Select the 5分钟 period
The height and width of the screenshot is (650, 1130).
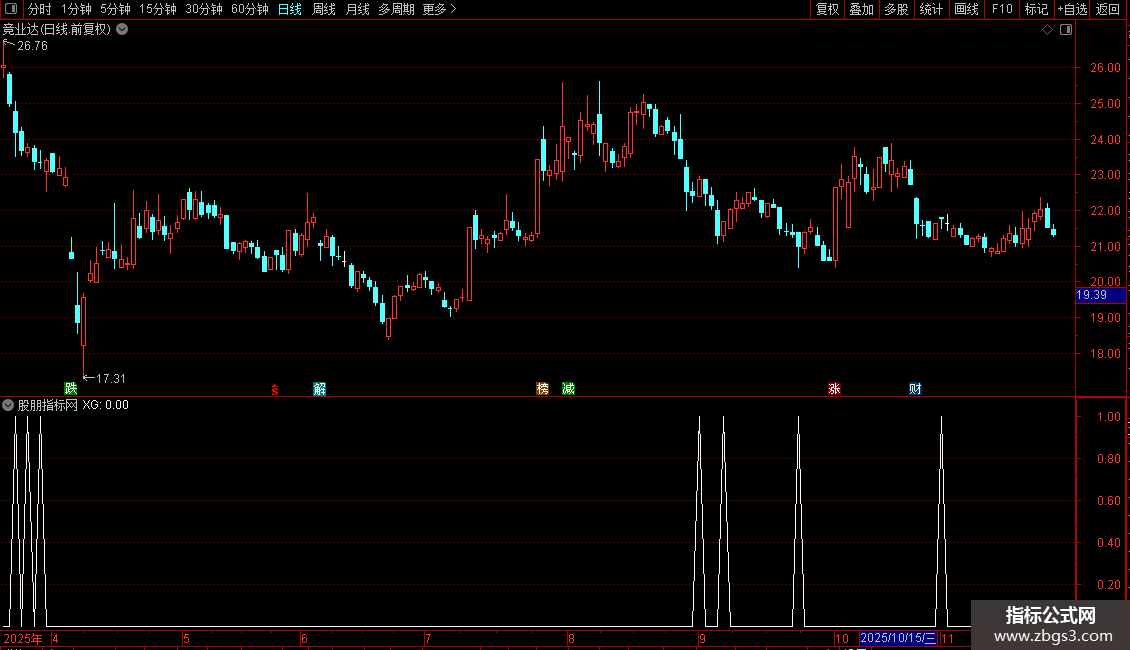click(115, 9)
